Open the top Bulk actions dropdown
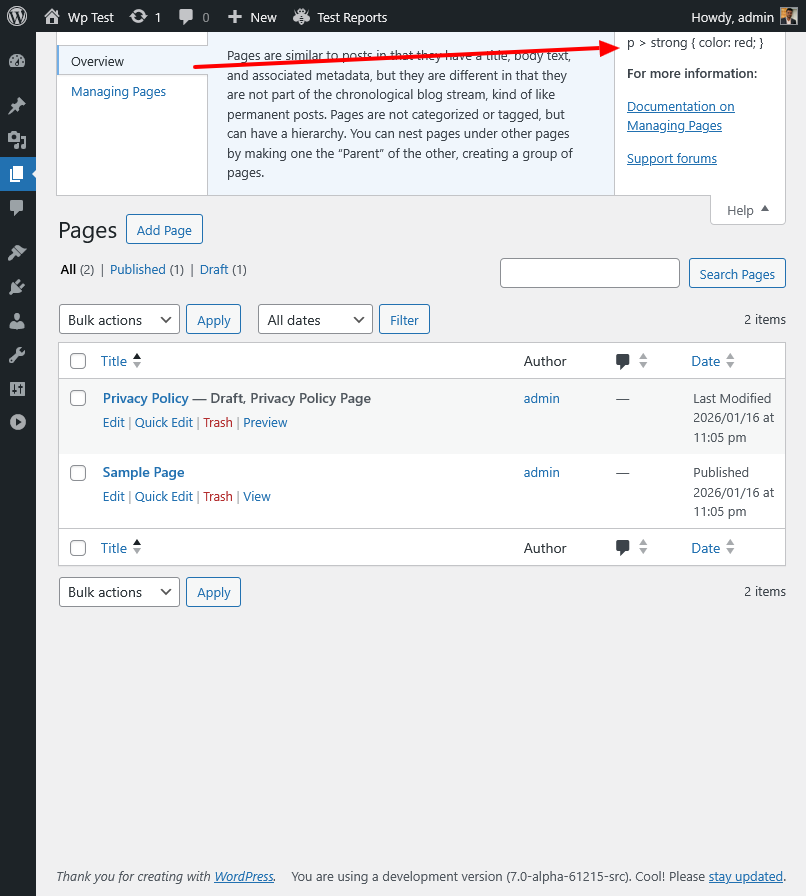This screenshot has height=896, width=806. pos(120,320)
